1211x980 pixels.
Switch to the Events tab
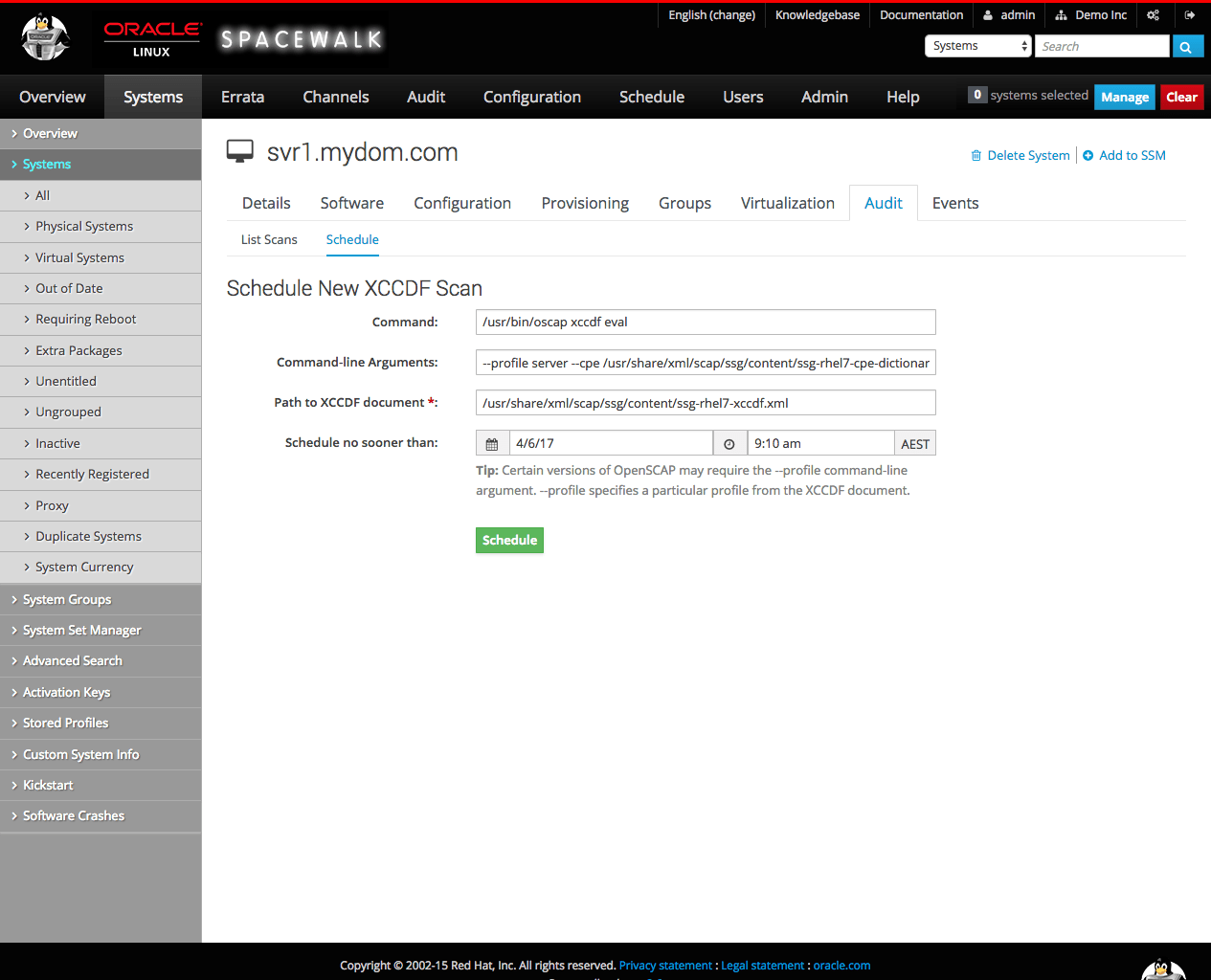[x=955, y=203]
